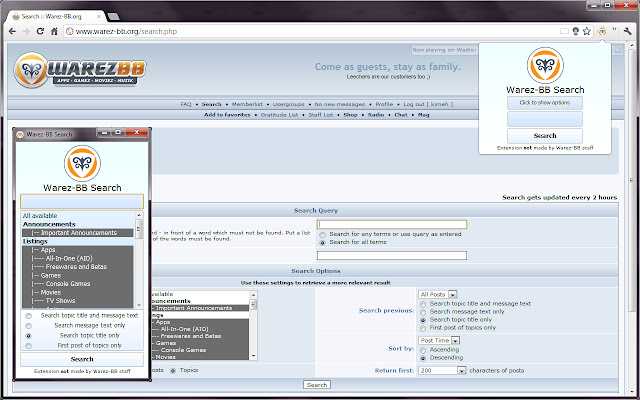640x400 pixels.
Task: Click the Warez-BB extension toolbar icon
Action: point(602,31)
